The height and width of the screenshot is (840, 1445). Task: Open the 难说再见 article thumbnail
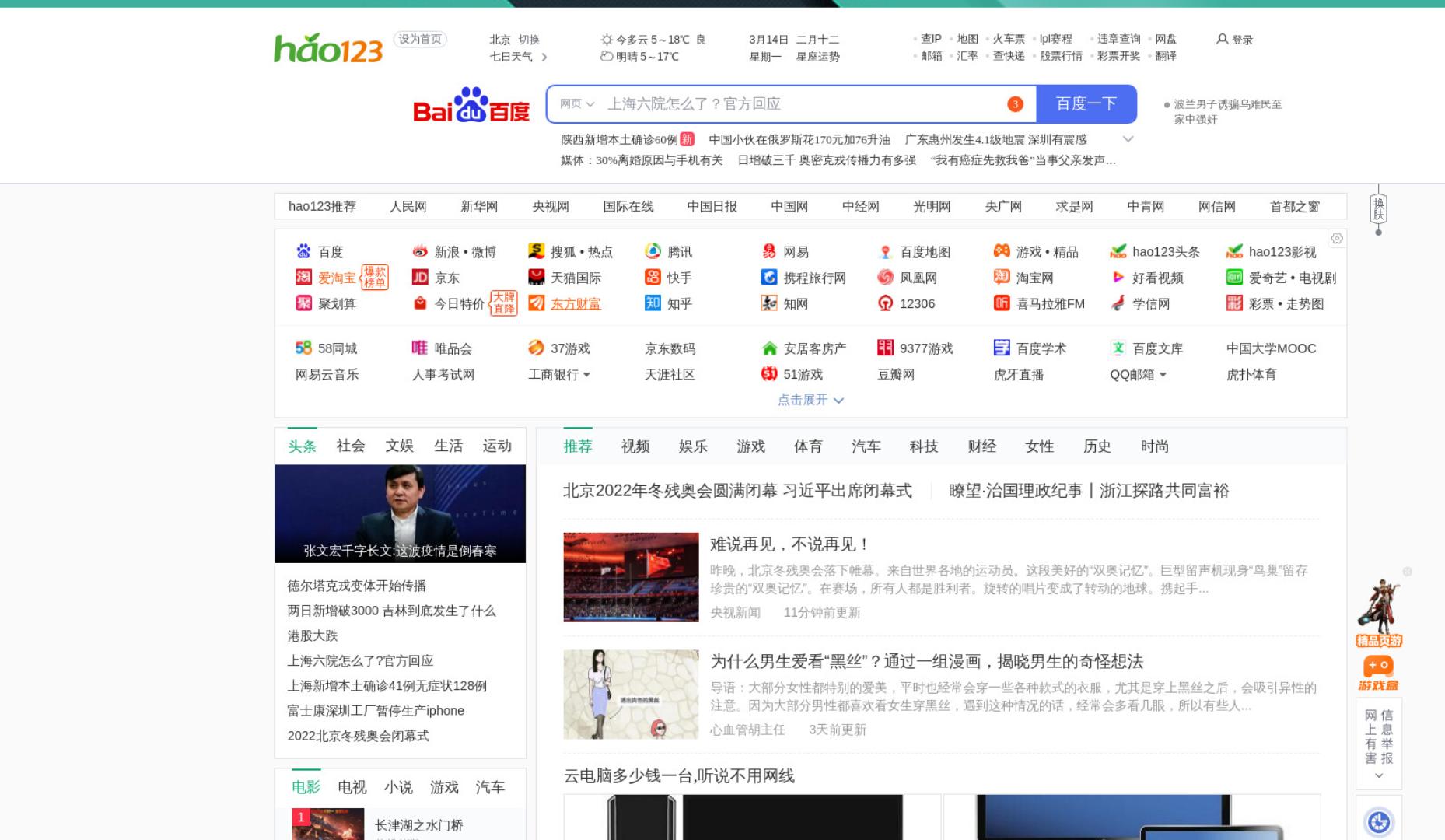click(631, 577)
